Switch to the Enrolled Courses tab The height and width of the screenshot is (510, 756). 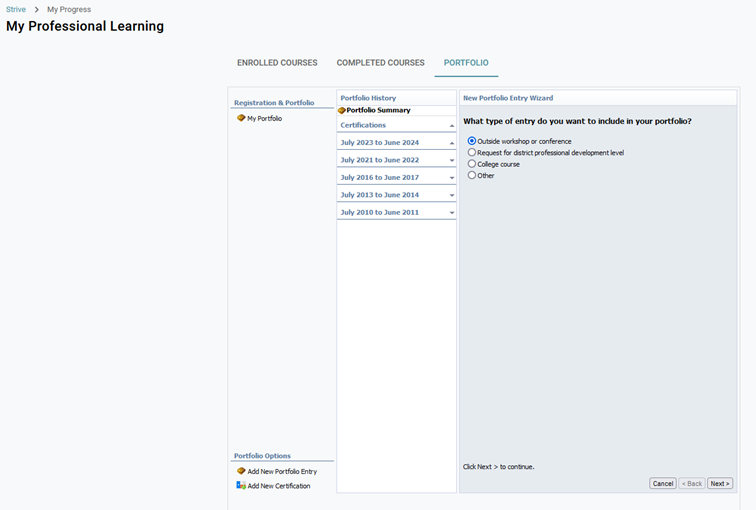(277, 63)
